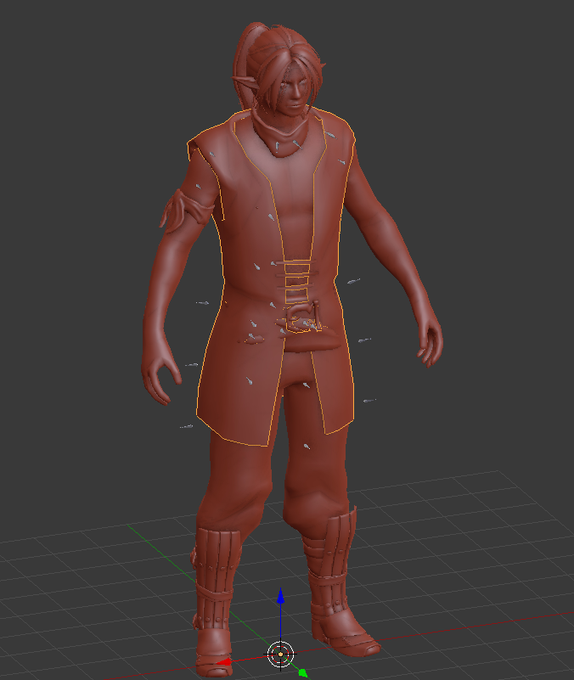This screenshot has height=680, width=574.
Task: Select the character's face
Action: (297, 91)
